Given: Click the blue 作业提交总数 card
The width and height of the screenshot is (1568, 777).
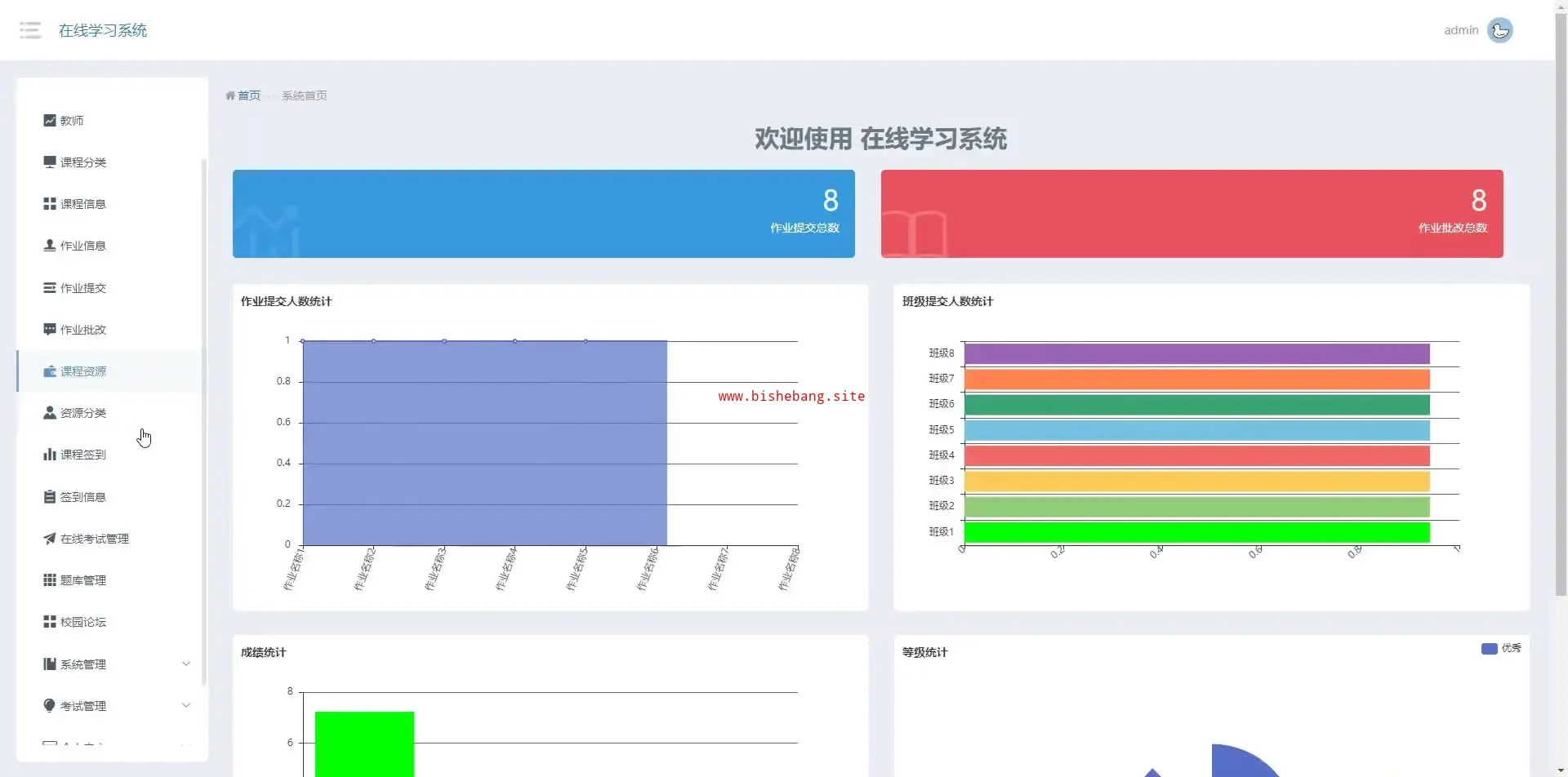Looking at the screenshot, I should click(x=543, y=214).
